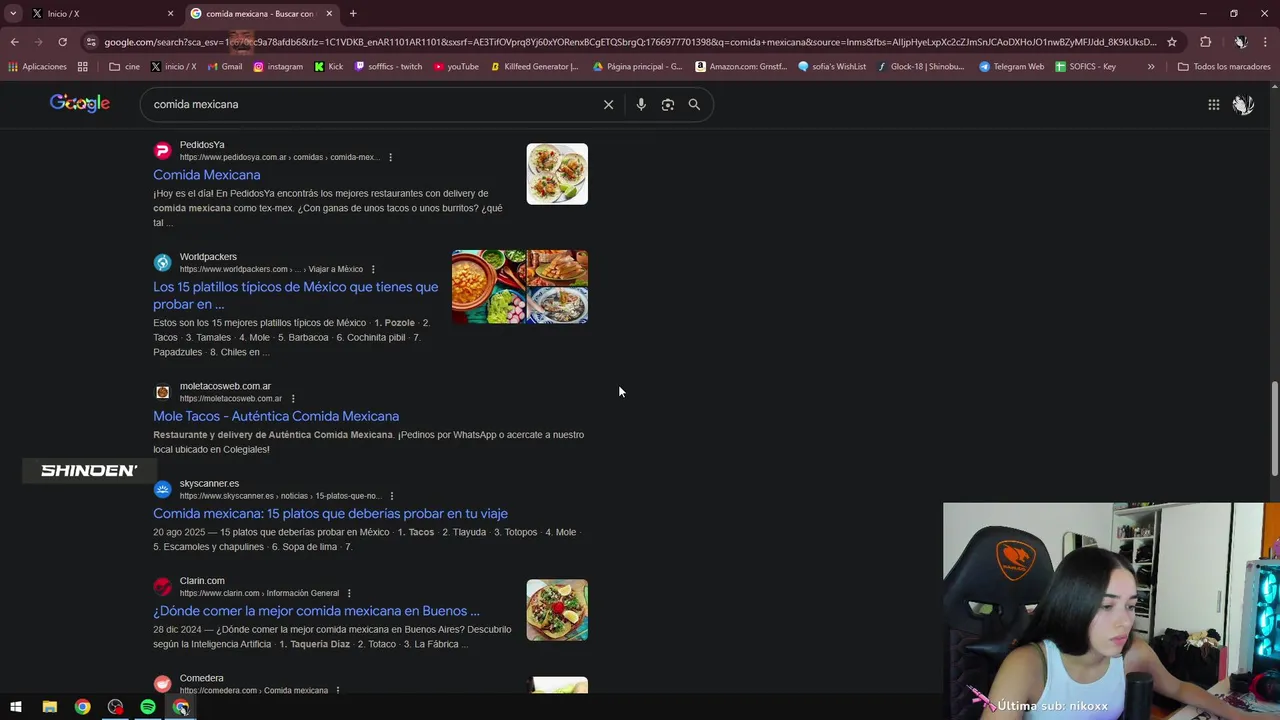Open Chrome profile icon in toolbar
This screenshot has width=1280, height=720.
click(x=1240, y=42)
